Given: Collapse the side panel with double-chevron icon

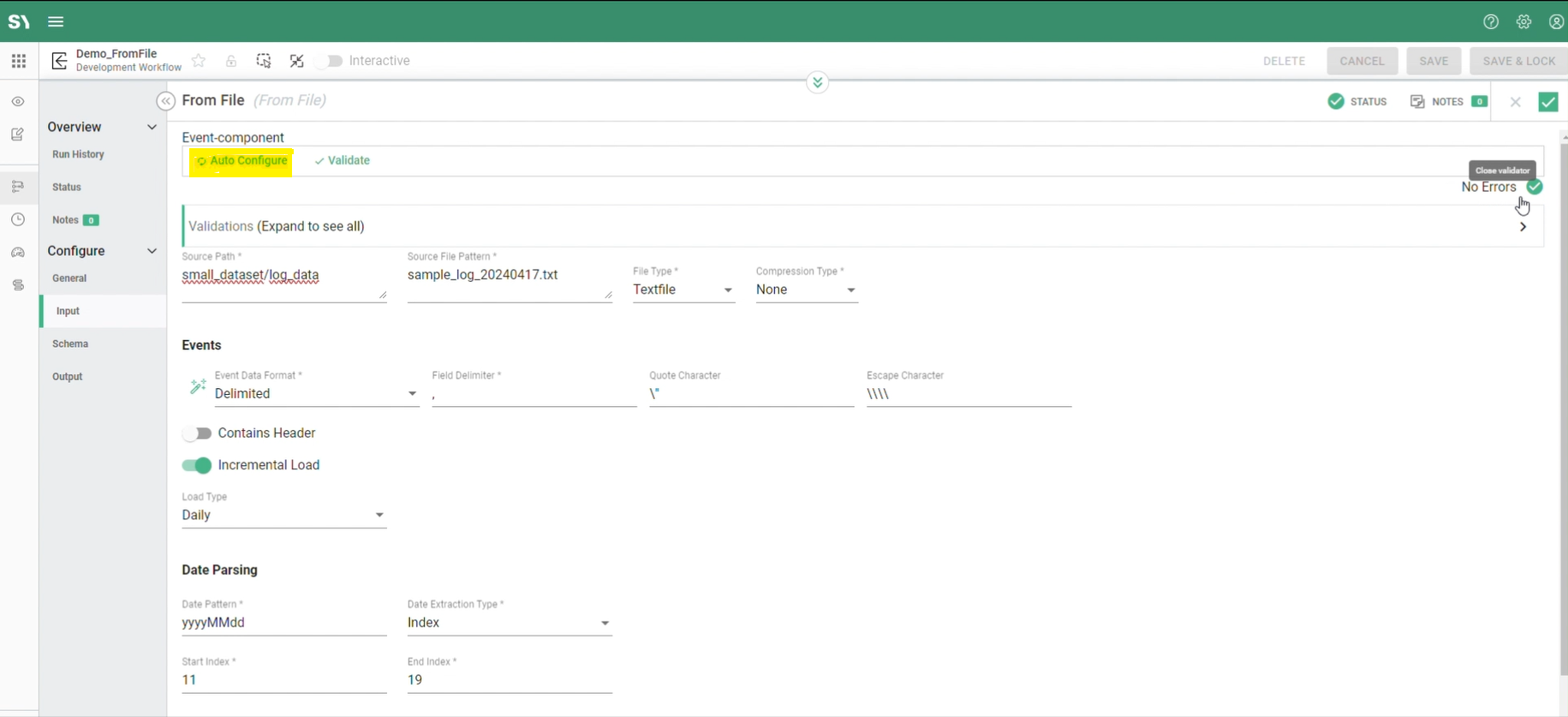Looking at the screenshot, I should [166, 101].
